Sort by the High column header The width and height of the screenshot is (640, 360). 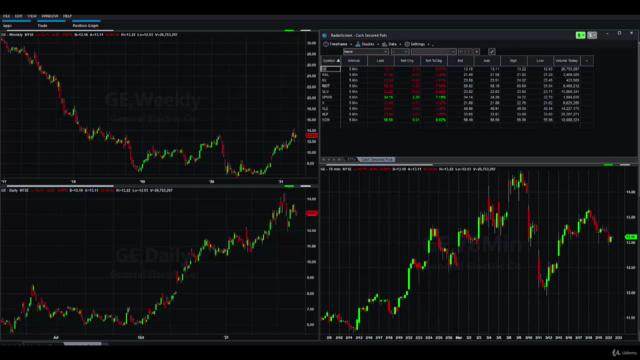pos(513,61)
